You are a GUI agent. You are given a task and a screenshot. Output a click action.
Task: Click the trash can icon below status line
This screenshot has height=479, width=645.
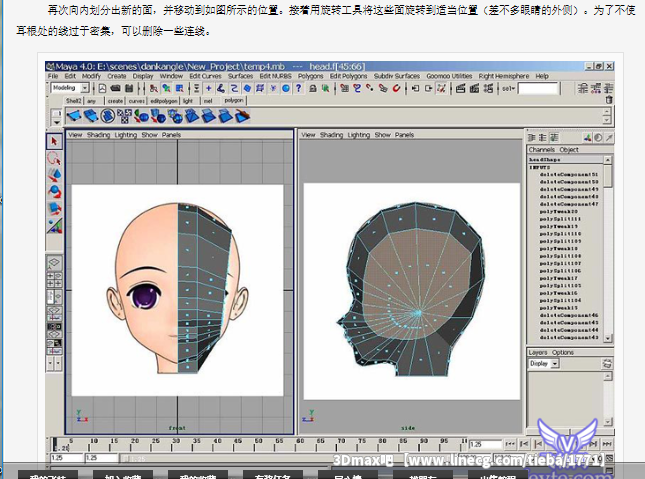coord(609,100)
